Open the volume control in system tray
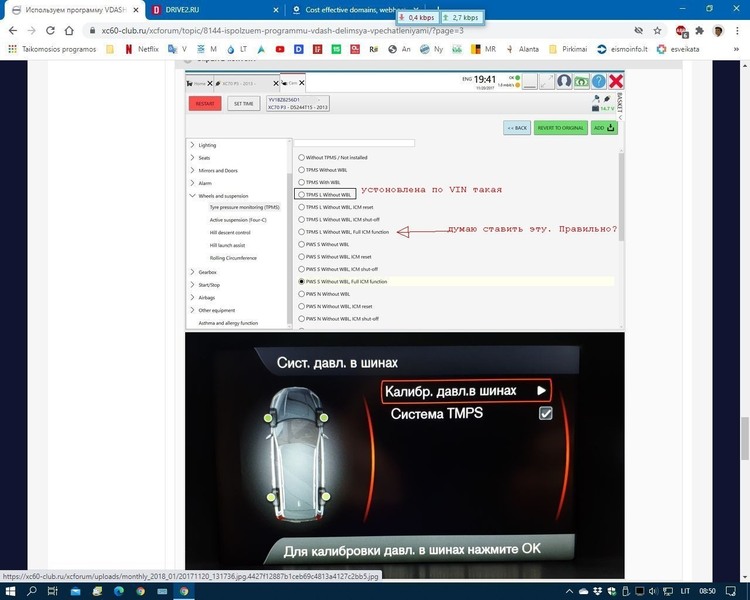Viewport: 750px width, 600px height. pos(653,591)
